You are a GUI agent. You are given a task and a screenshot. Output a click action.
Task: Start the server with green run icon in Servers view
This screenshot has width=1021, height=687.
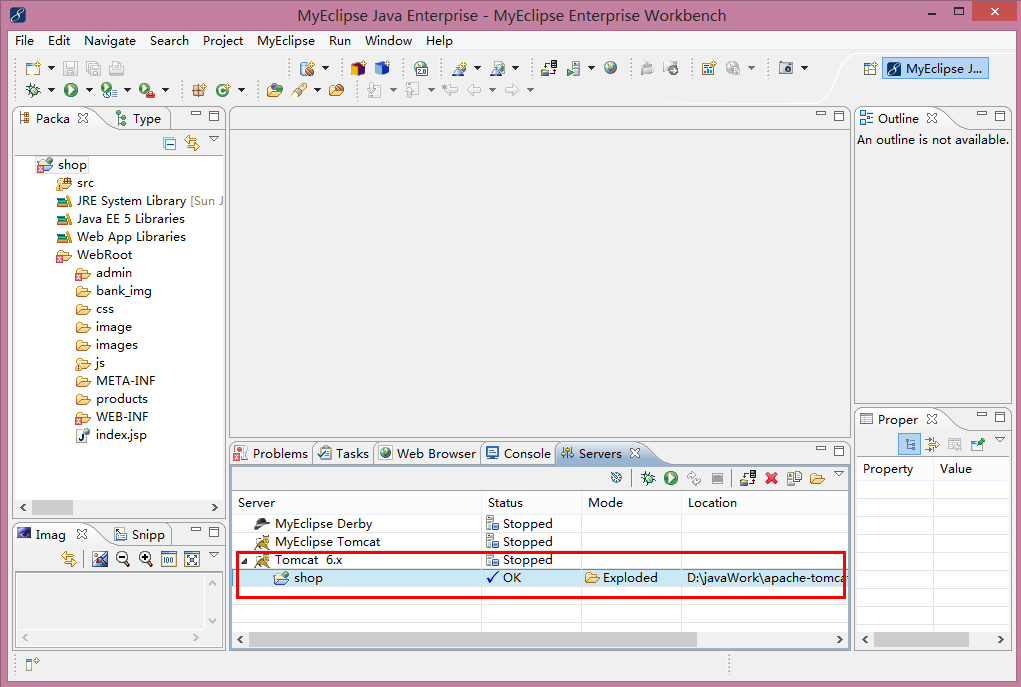[x=671, y=479]
